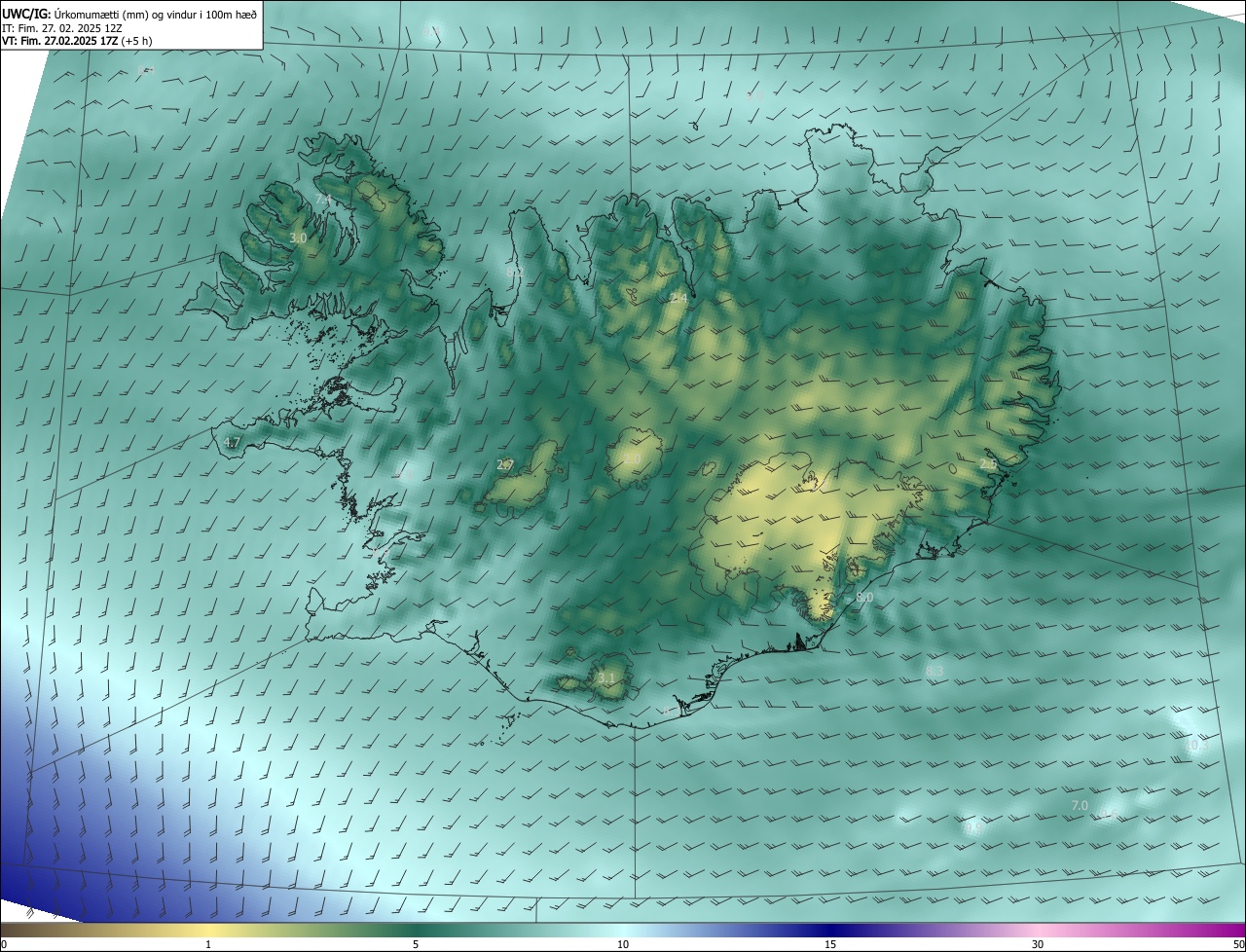Click the 2.4 value in north Iceland
Screen dimensions: 1246x952
[678, 299]
